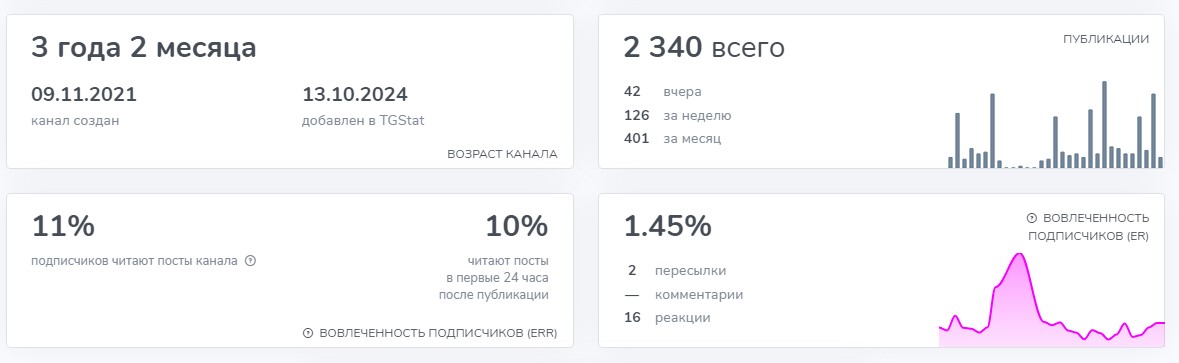The height and width of the screenshot is (363, 1179).
Task: Select the 2 340 всего publications total
Action: 704,48
